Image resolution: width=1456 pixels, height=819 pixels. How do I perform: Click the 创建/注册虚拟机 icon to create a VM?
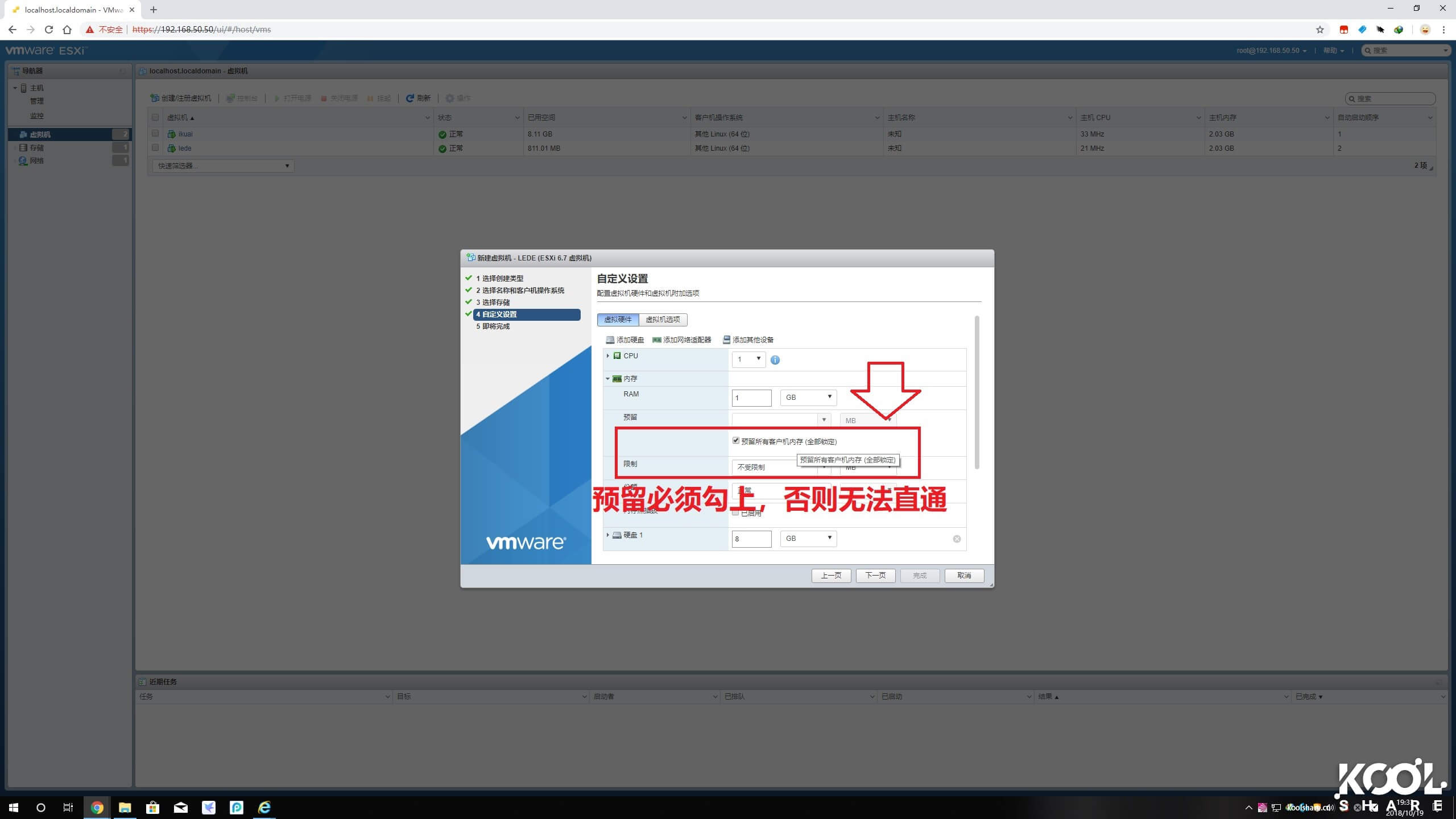[154, 97]
